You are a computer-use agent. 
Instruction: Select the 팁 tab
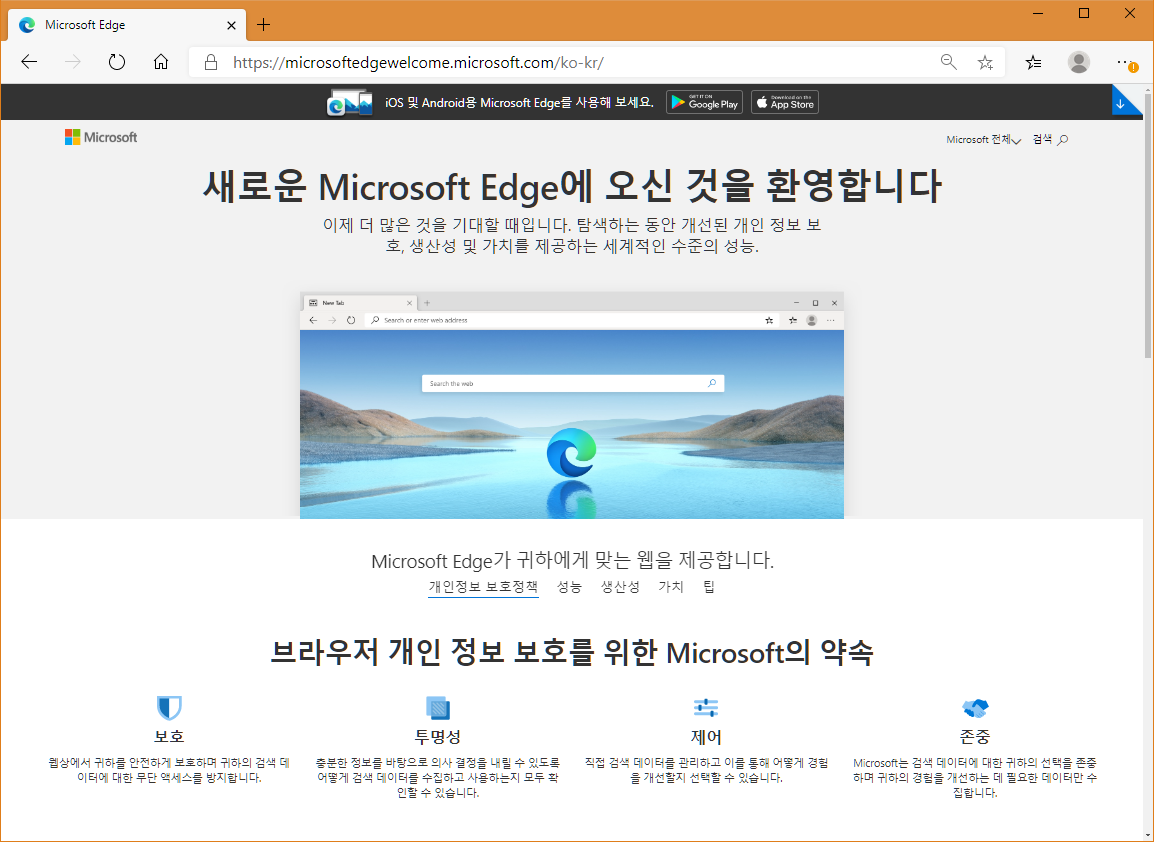(709, 587)
